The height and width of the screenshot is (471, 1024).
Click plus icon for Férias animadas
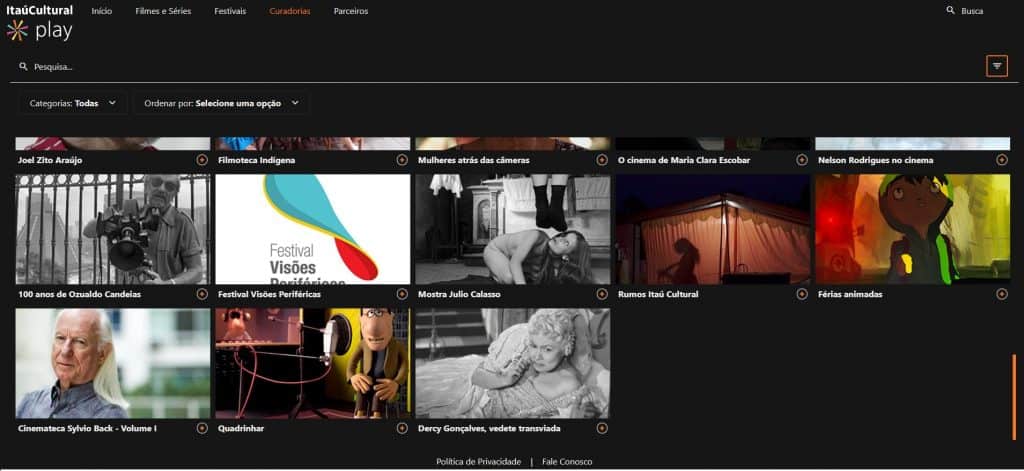point(1001,294)
